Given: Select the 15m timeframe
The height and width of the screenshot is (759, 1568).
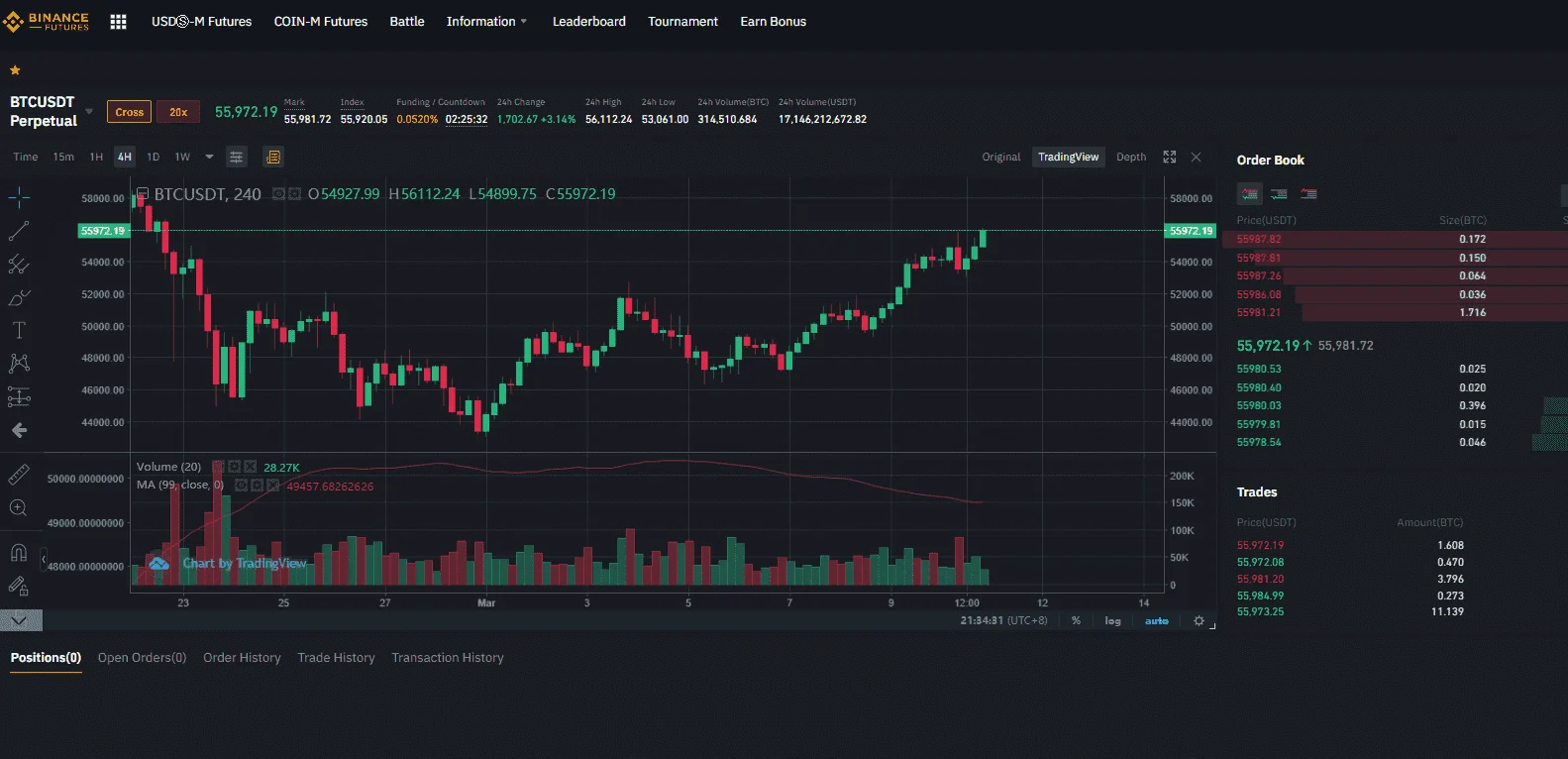Looking at the screenshot, I should (x=63, y=157).
